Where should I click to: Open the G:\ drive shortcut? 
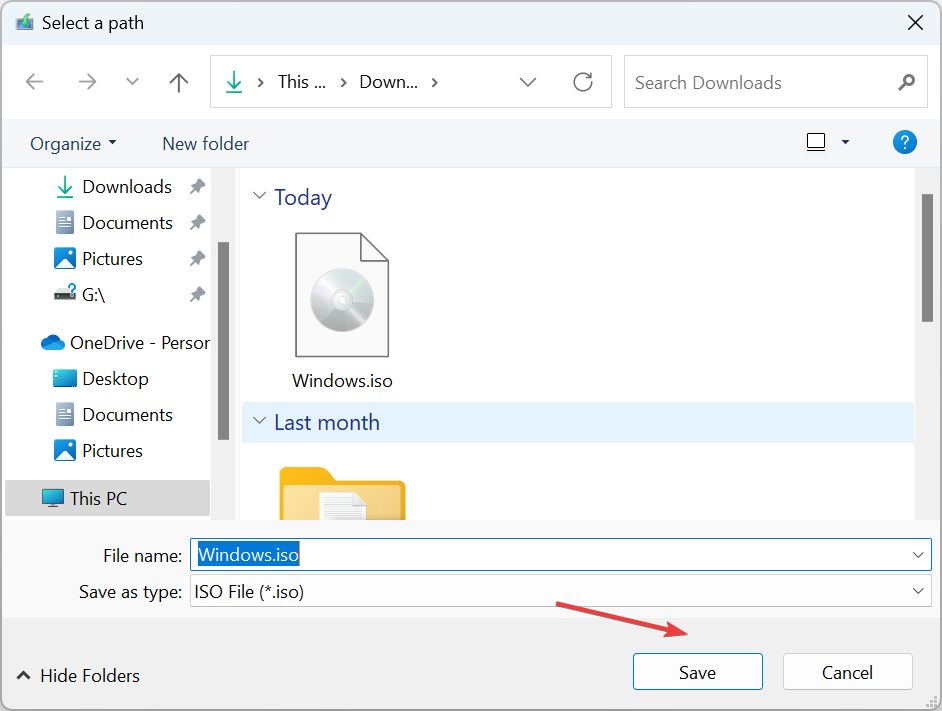[80, 294]
